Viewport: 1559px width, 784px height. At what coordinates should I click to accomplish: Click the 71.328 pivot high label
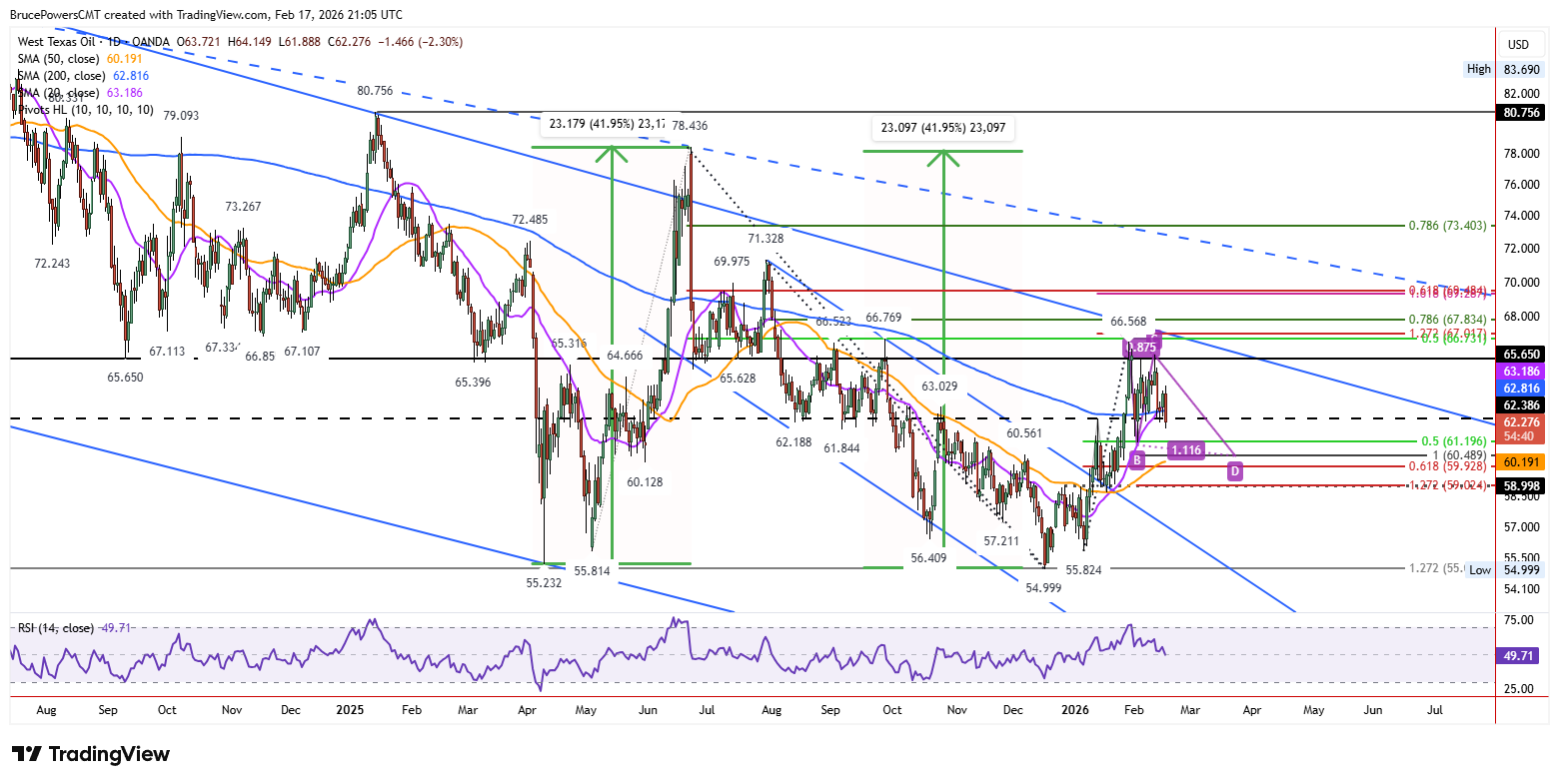click(x=766, y=239)
